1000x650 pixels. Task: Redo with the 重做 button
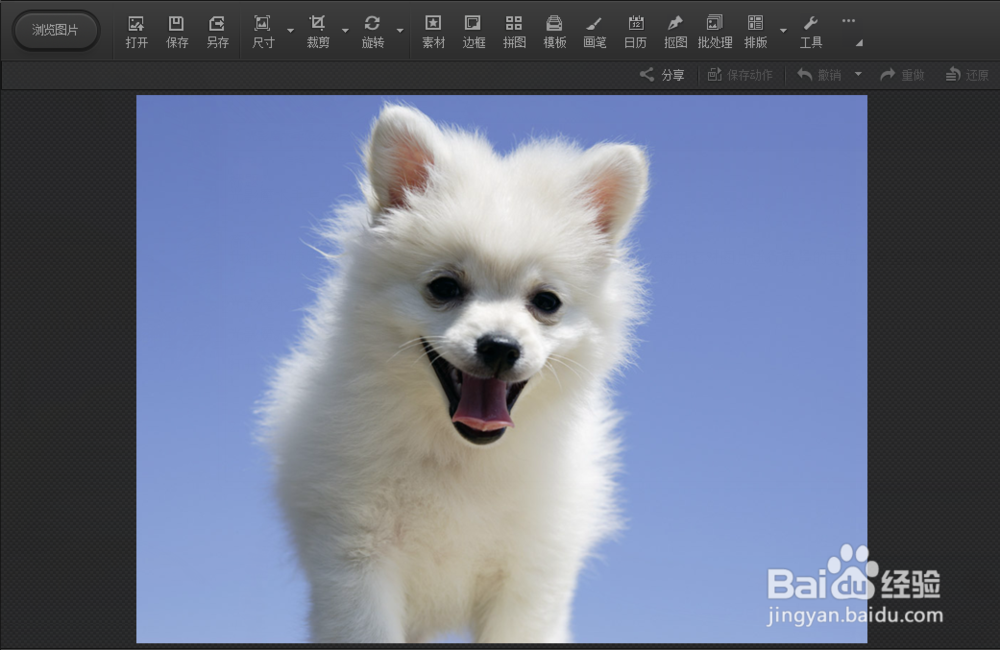pos(902,75)
